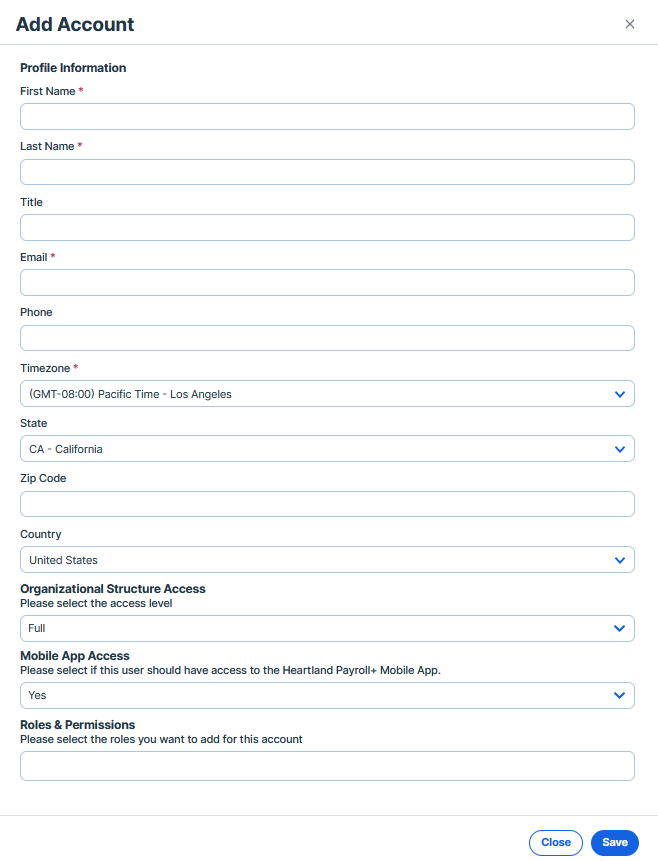Click the Timezone dropdown chevron arrow
The height and width of the screenshot is (861, 658).
(620, 394)
